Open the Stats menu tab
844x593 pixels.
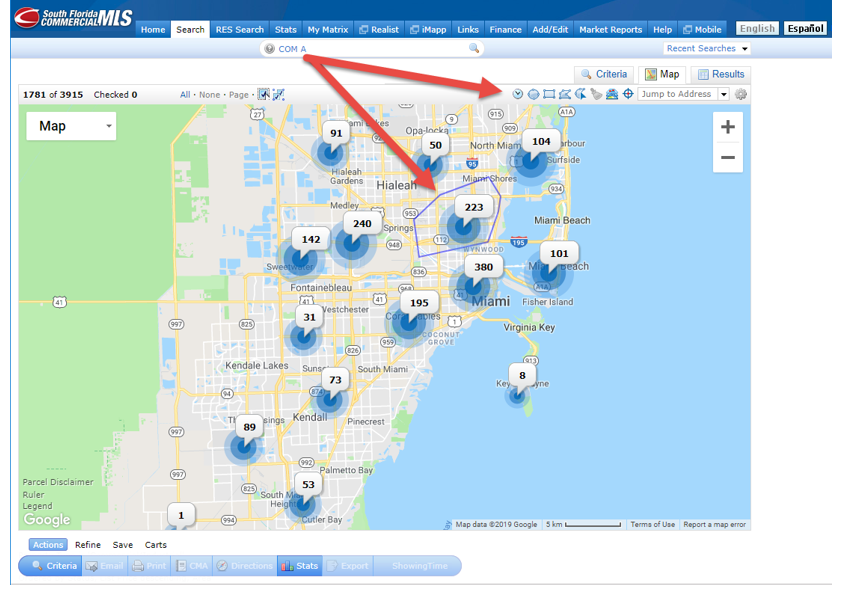(285, 30)
